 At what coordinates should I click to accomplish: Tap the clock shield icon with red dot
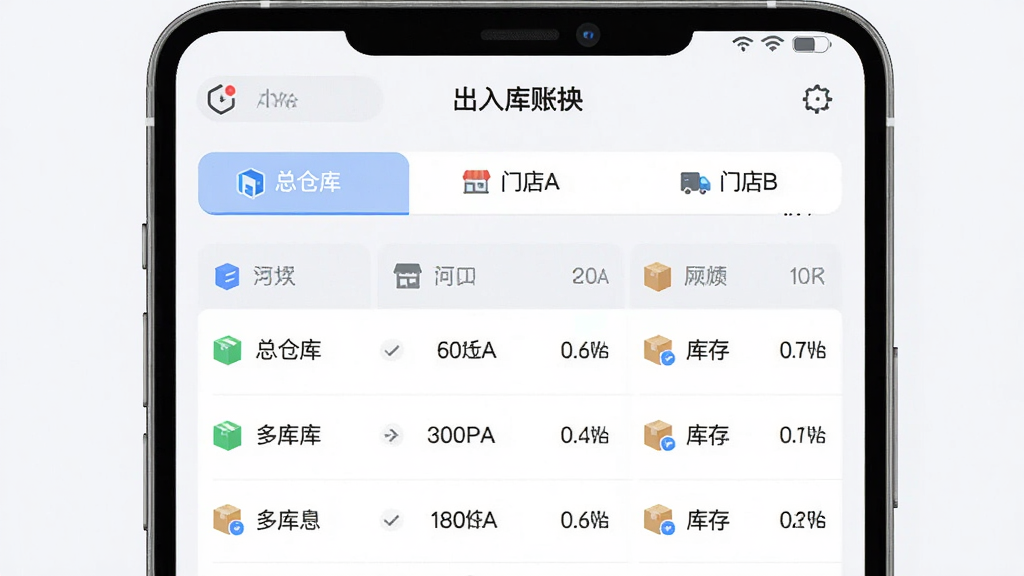(x=222, y=99)
